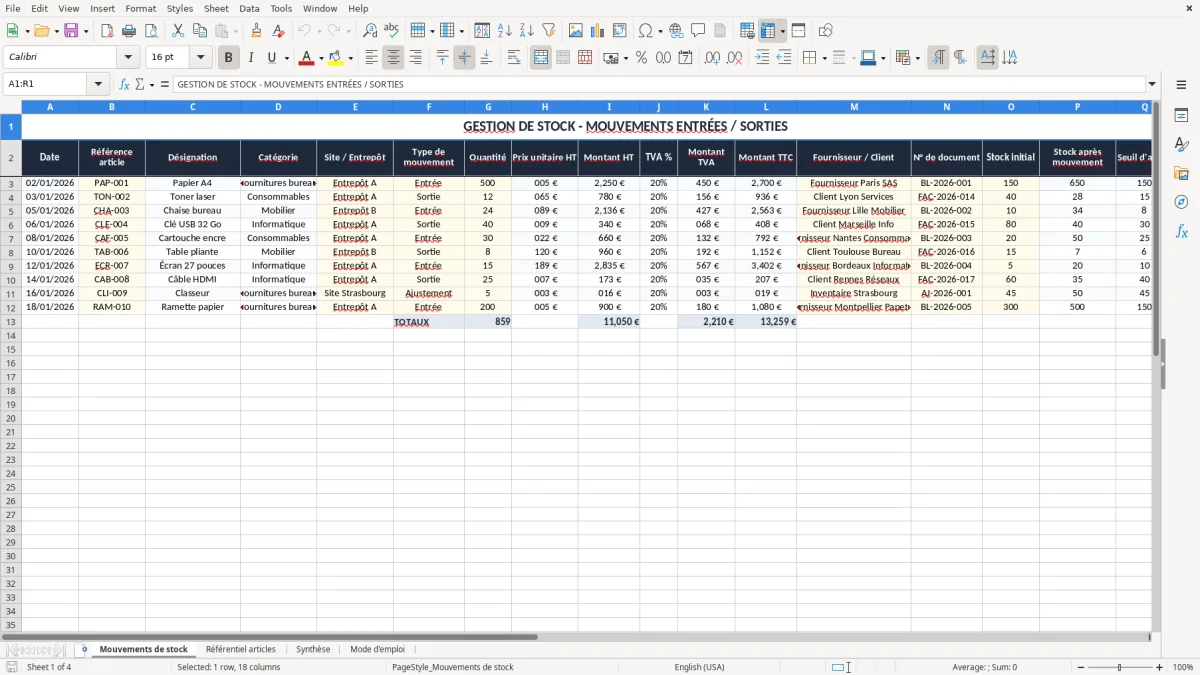The image size is (1200, 675).
Task: Click the Draw Functions shapes icon
Action: tap(826, 31)
